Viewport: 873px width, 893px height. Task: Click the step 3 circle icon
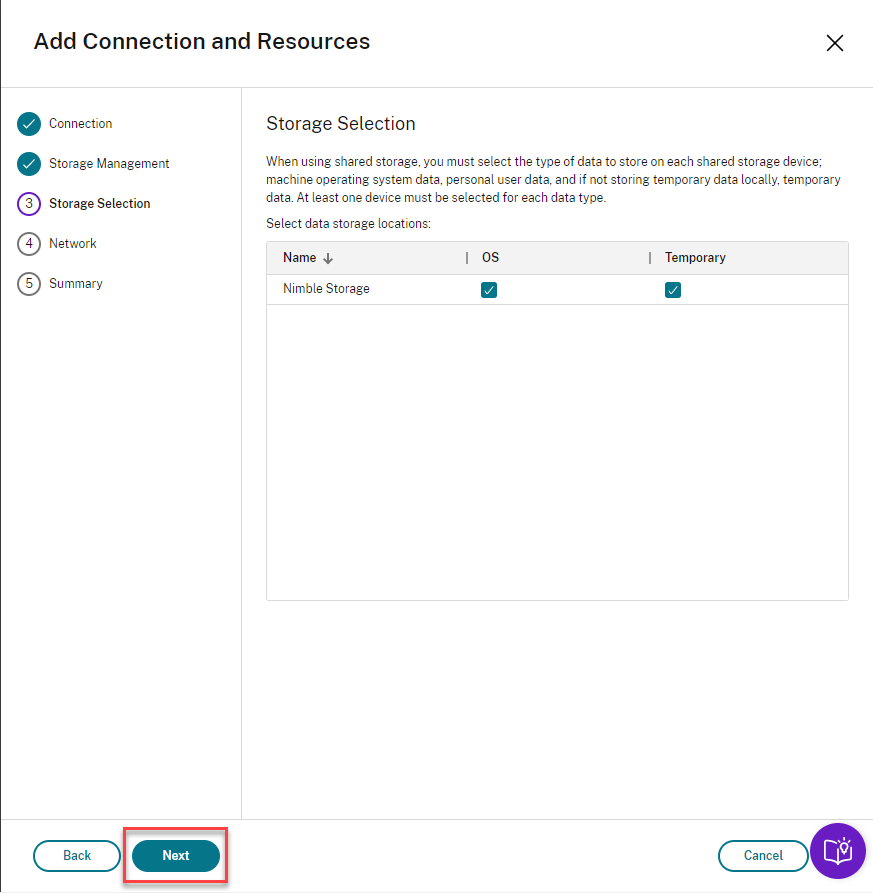[x=29, y=204]
